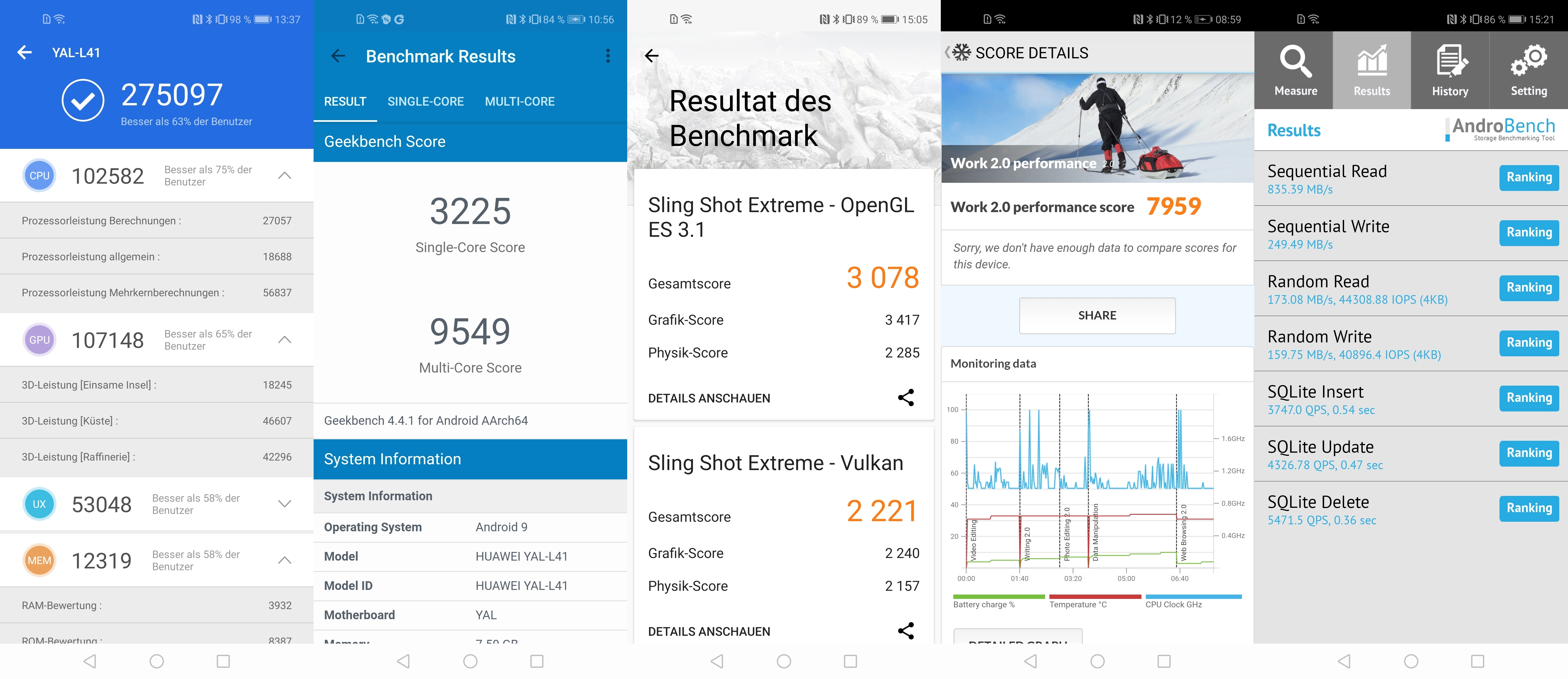
Task: Tap Android recents button under the 3DMark screen
Action: [x=850, y=661]
